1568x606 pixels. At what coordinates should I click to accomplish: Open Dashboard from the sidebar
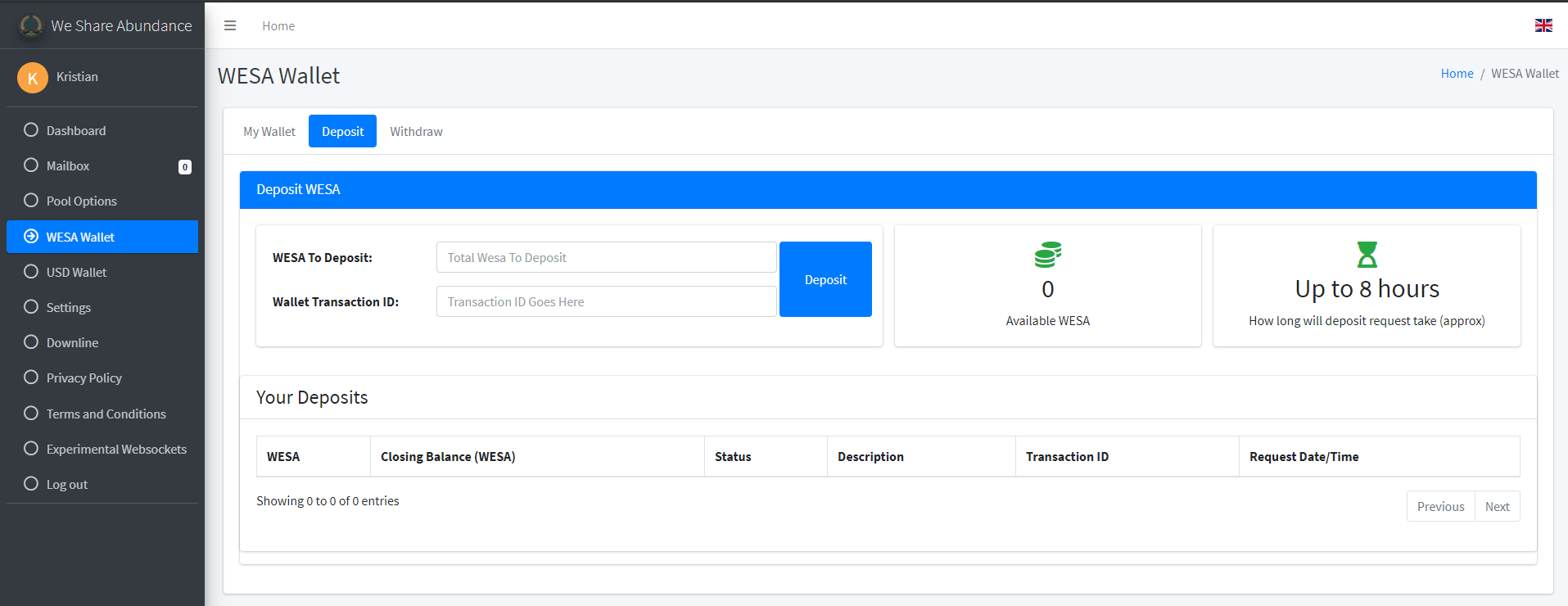102,130
